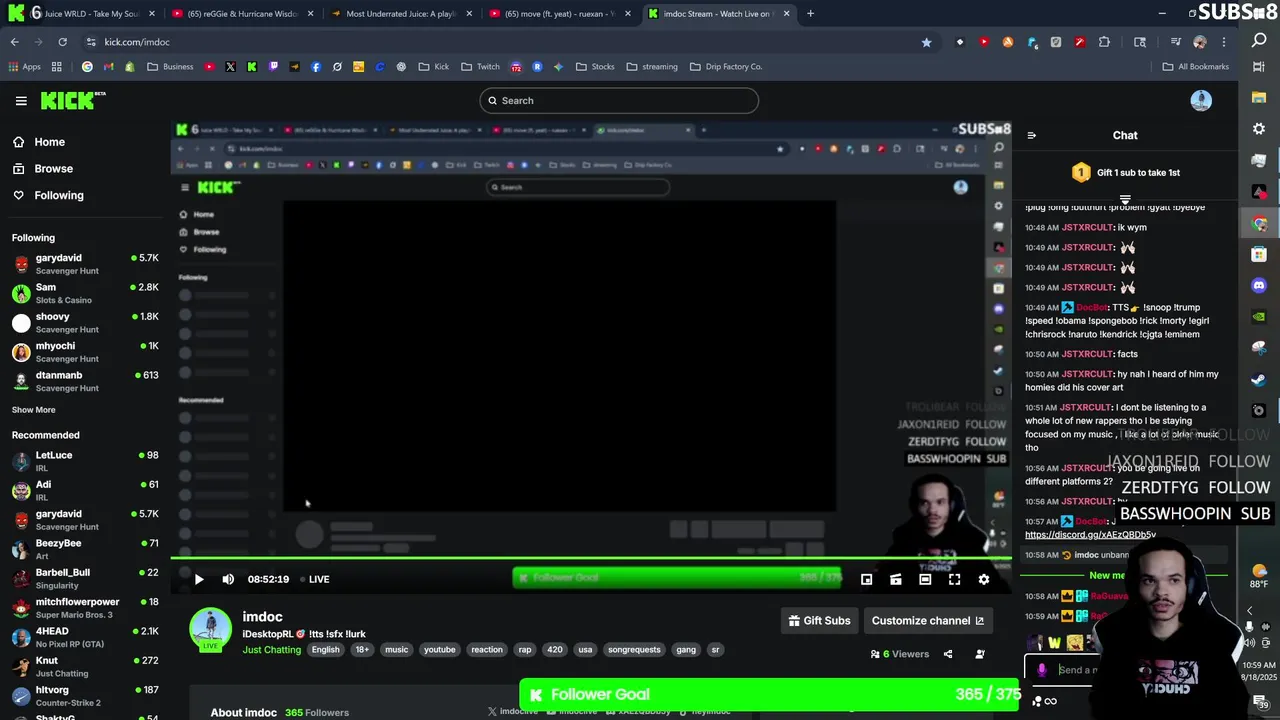The image size is (1280, 720).
Task: Expand the streaming bookmarks folder
Action: click(652, 67)
